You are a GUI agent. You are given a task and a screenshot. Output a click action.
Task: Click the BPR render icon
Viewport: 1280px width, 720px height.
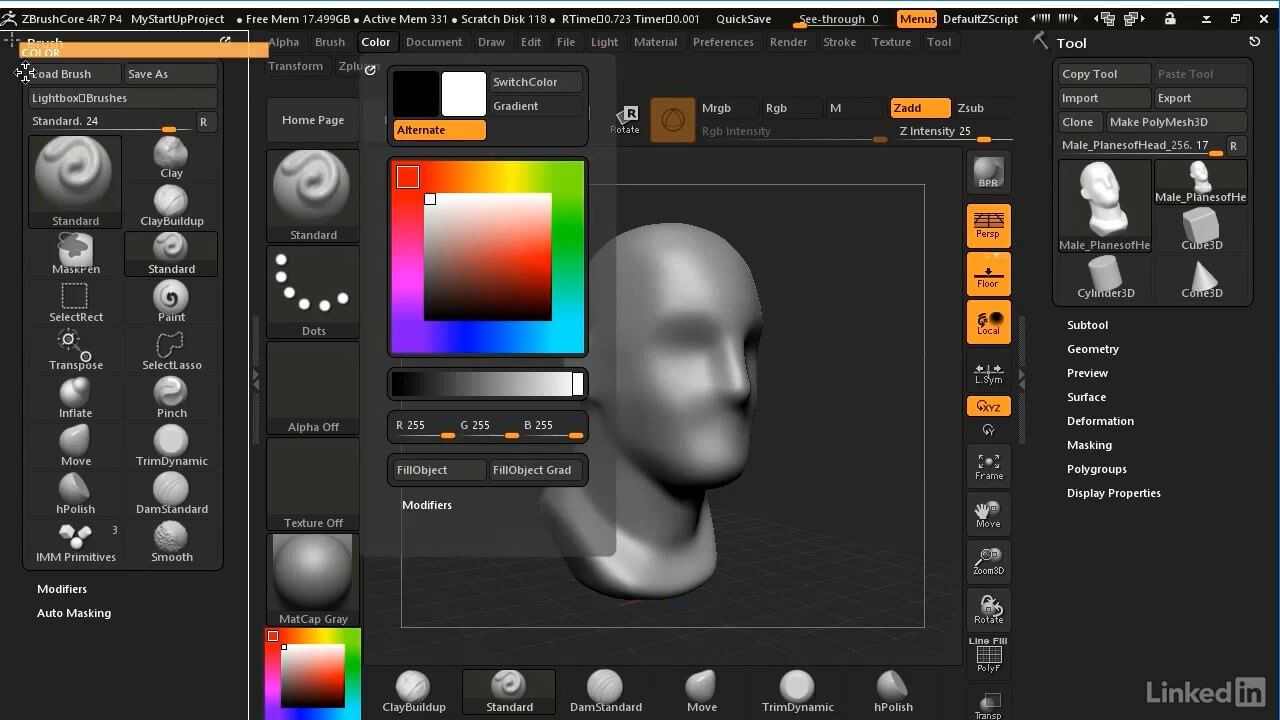tap(988, 172)
